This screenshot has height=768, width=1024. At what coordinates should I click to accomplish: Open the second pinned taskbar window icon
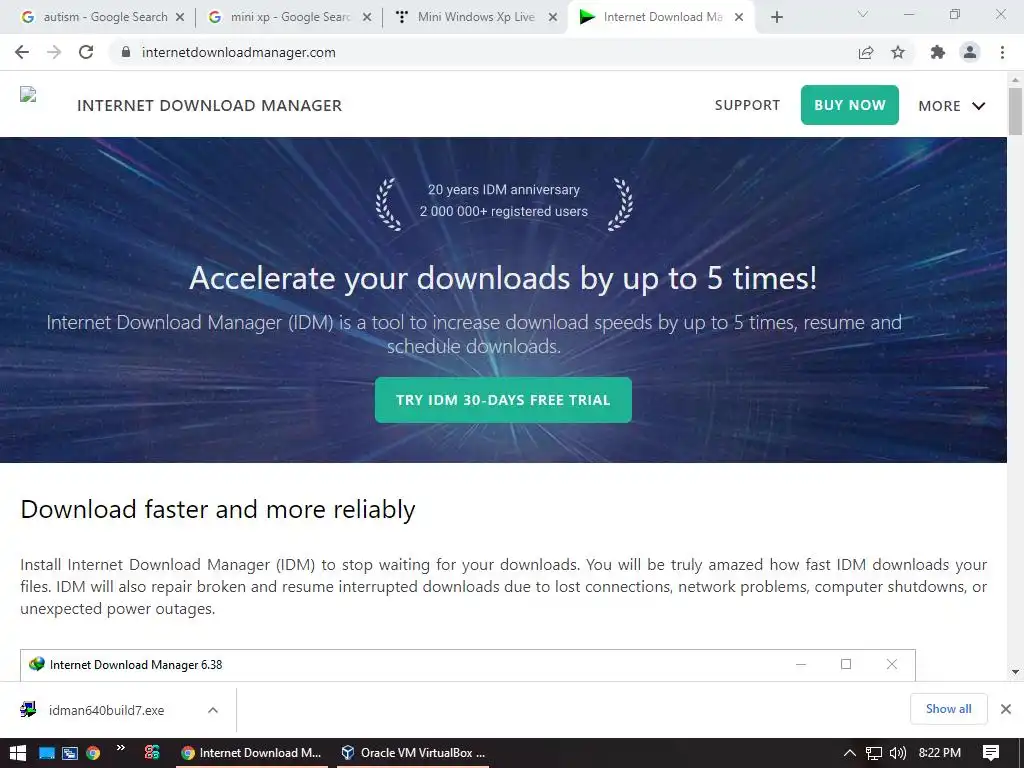[x=69, y=753]
